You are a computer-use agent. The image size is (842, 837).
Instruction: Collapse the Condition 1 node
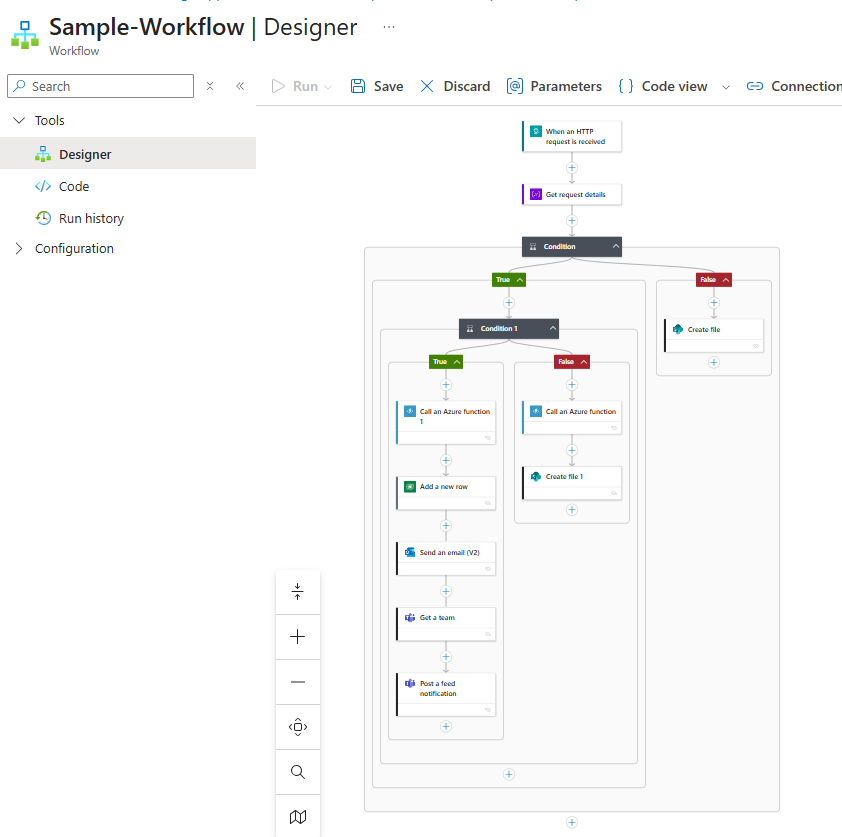coord(553,328)
